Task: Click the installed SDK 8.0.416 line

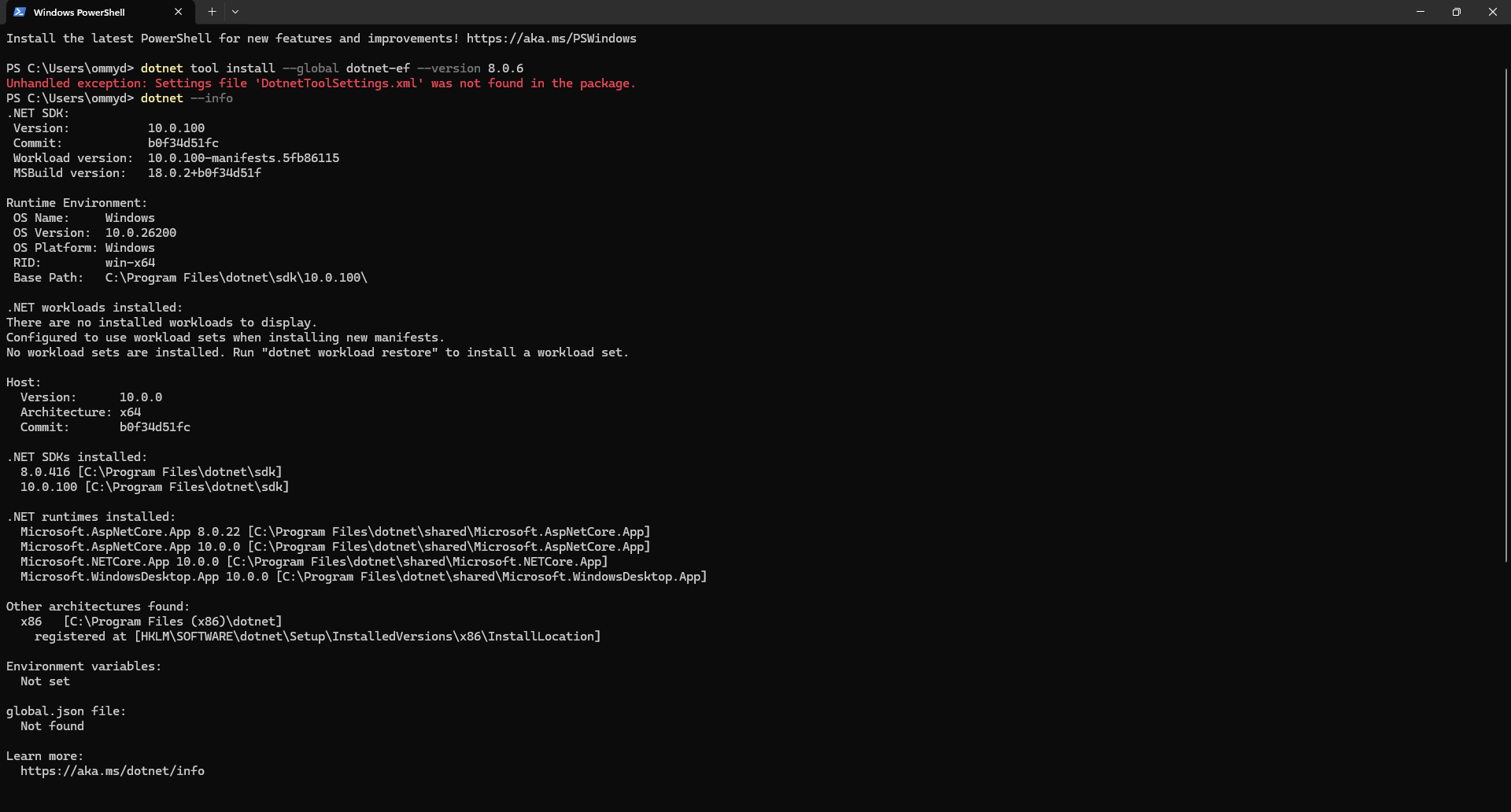Action: [151, 472]
